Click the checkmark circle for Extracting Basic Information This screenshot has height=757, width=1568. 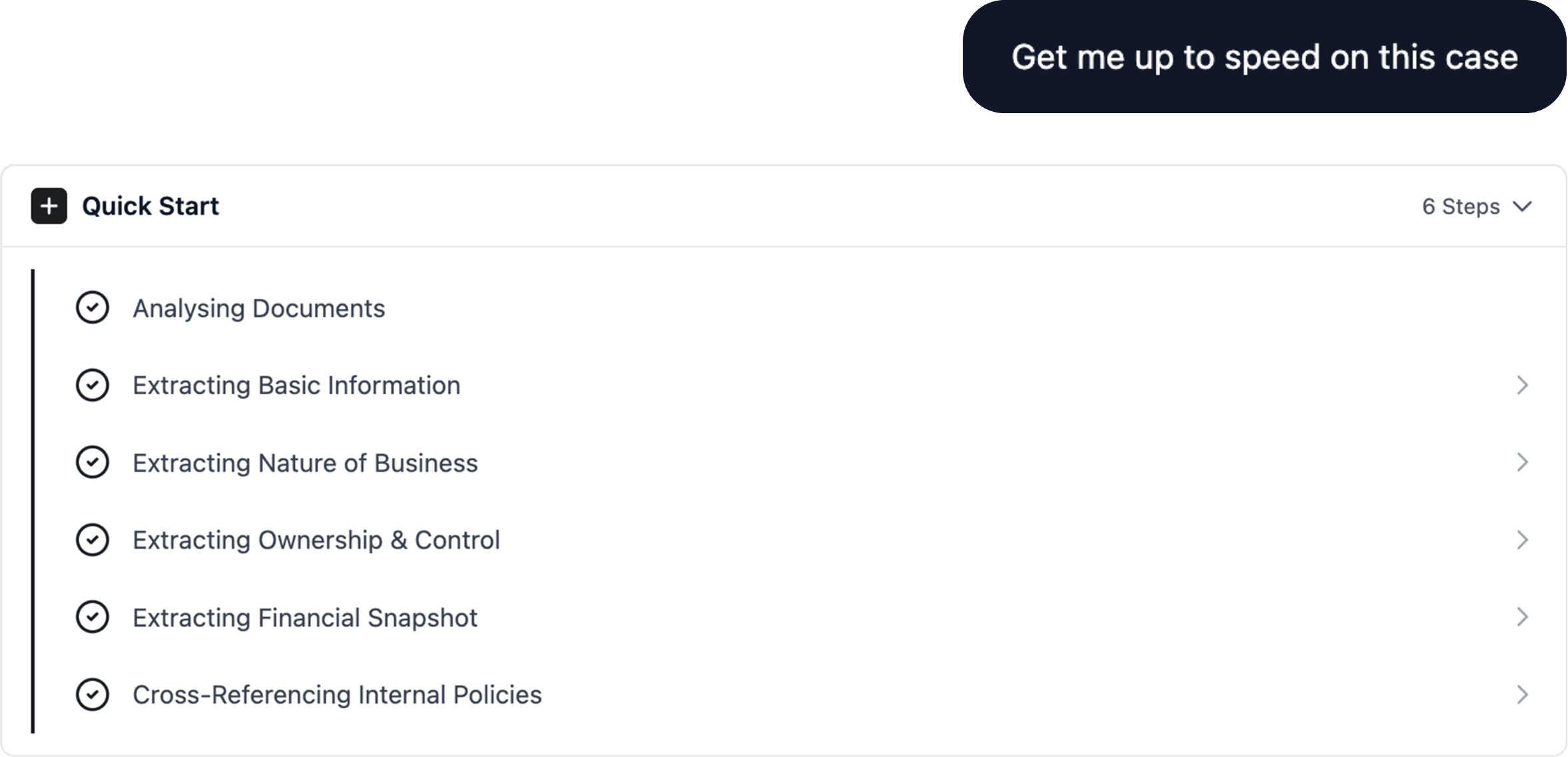[x=92, y=385]
